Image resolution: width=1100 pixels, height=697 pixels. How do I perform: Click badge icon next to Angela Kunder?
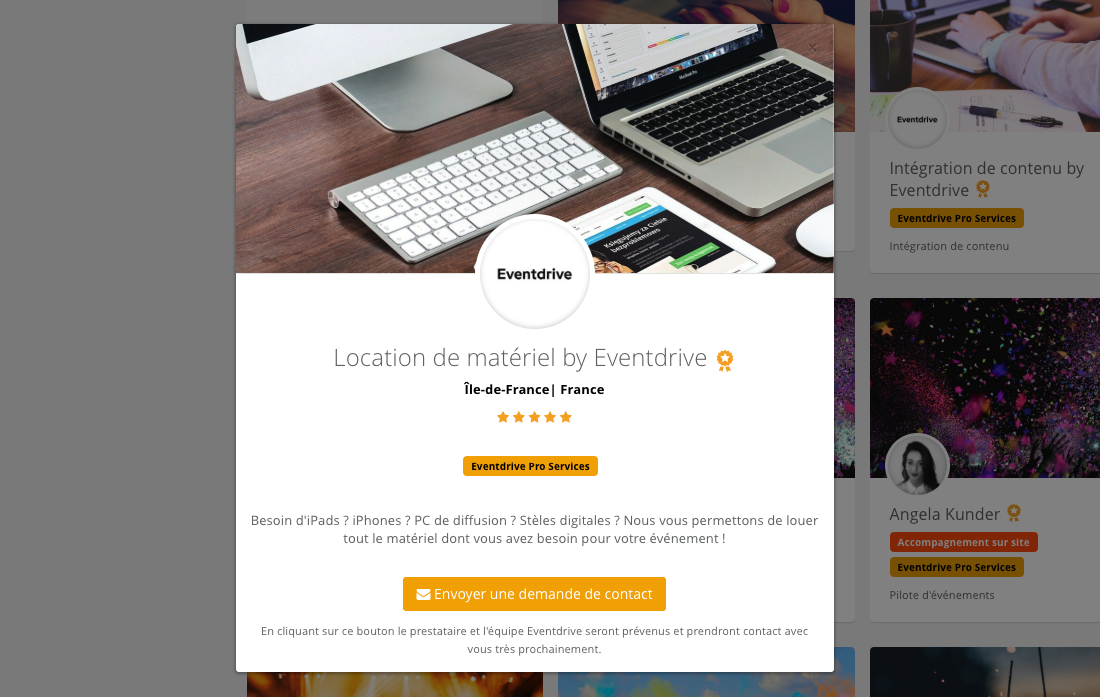point(1014,513)
